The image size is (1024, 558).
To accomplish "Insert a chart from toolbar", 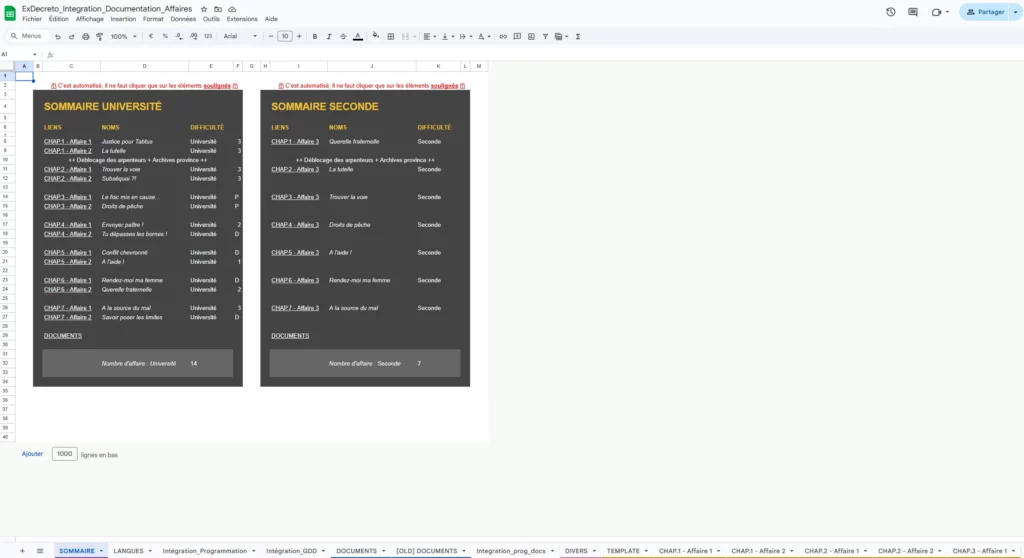I will pyautogui.click(x=531, y=37).
